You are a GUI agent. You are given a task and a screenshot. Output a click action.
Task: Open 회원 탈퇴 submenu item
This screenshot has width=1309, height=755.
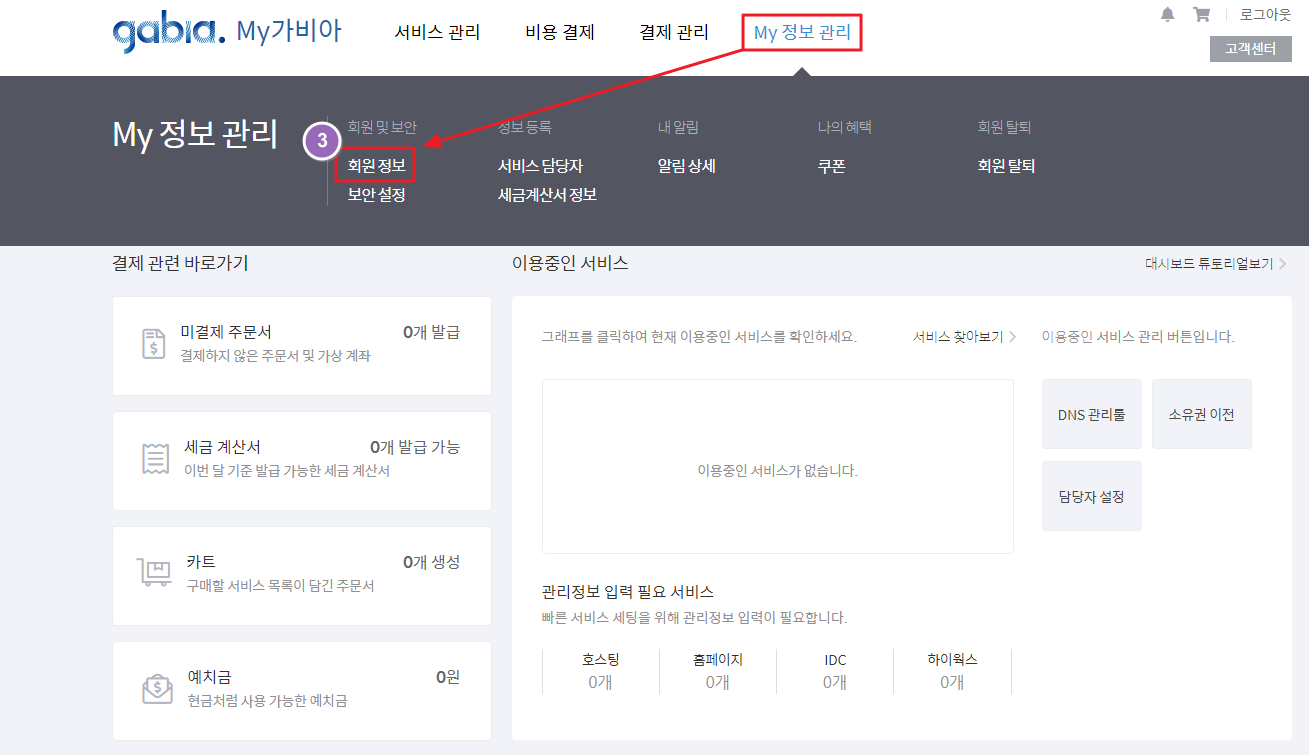1006,166
